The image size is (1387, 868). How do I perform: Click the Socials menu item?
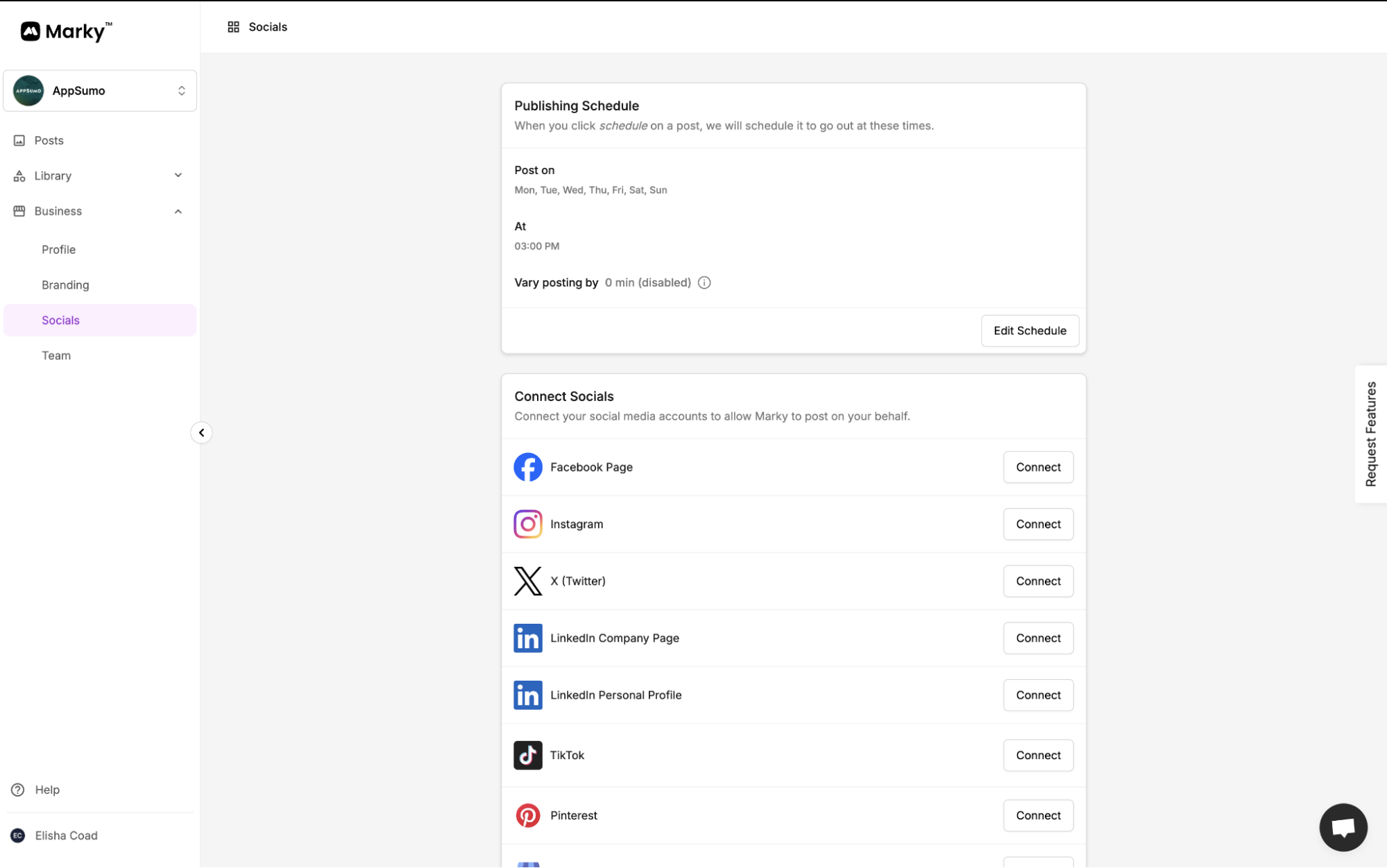(x=60, y=319)
